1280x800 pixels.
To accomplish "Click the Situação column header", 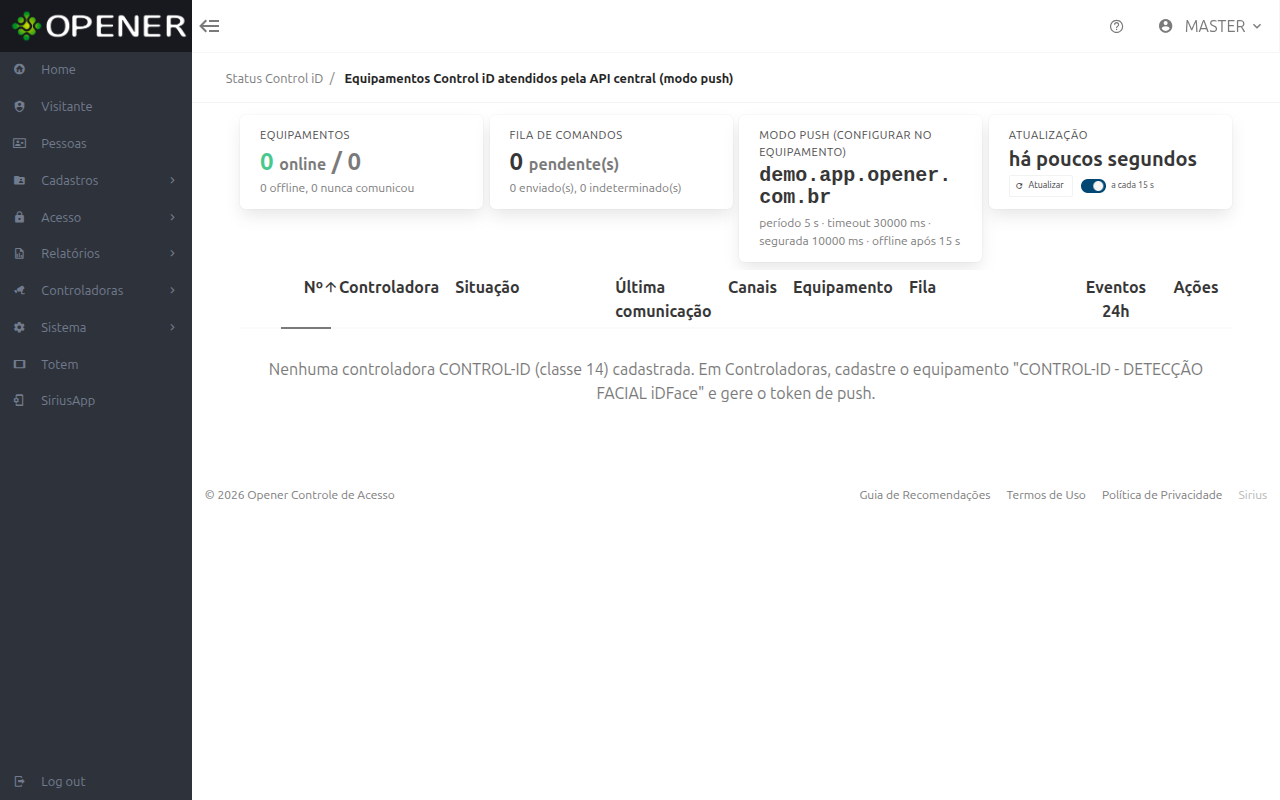I will click(x=487, y=287).
